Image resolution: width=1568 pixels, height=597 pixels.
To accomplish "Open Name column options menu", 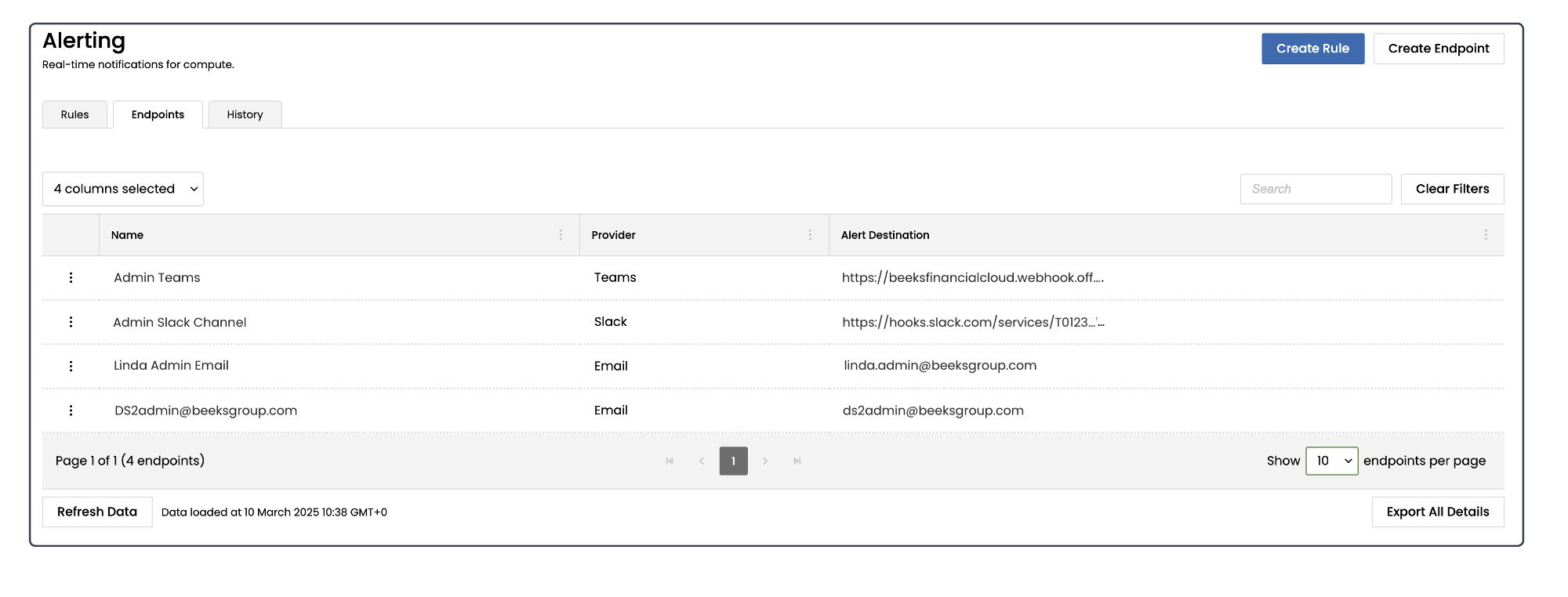I will [x=561, y=235].
